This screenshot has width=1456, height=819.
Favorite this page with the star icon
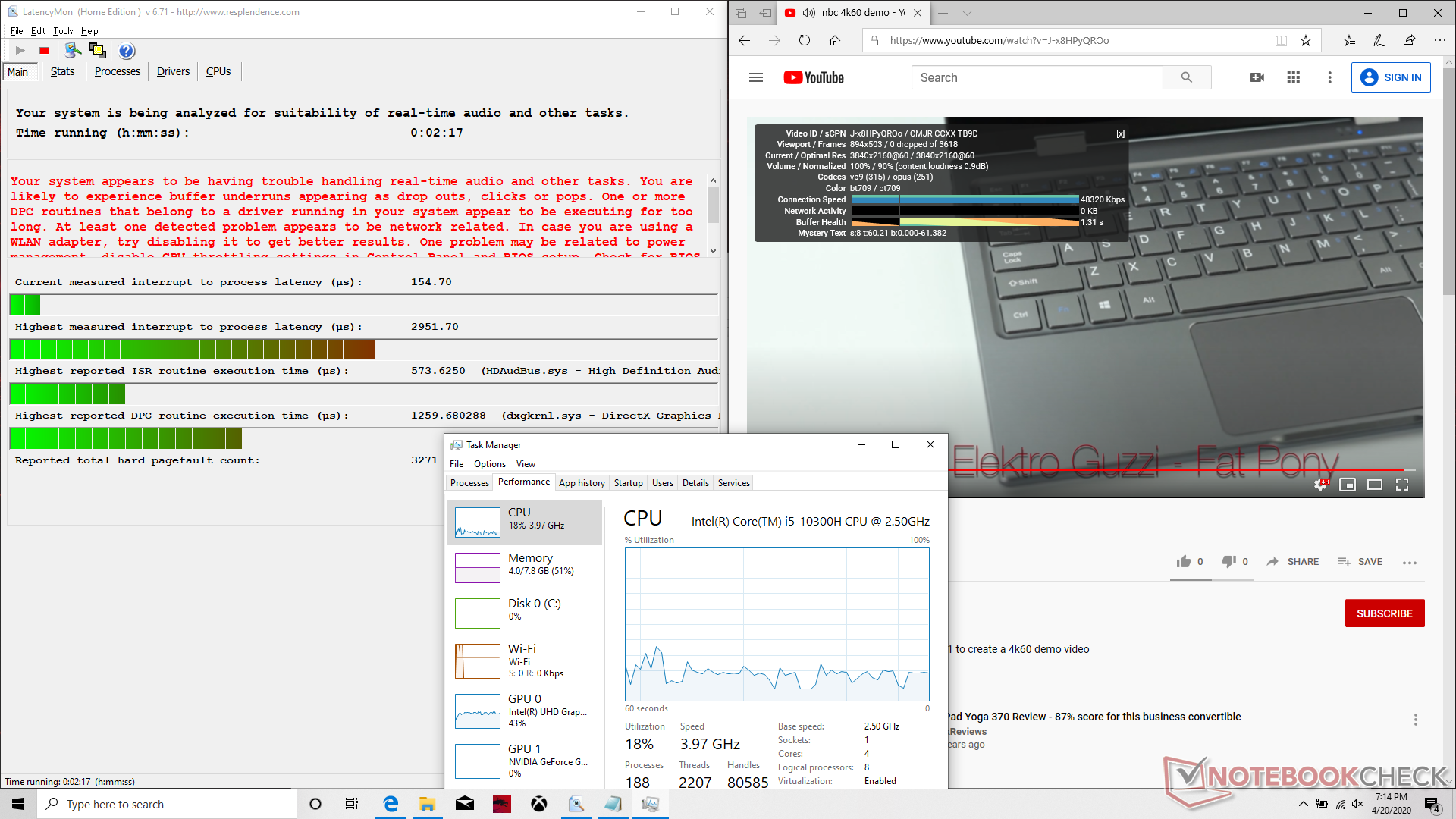point(1306,41)
